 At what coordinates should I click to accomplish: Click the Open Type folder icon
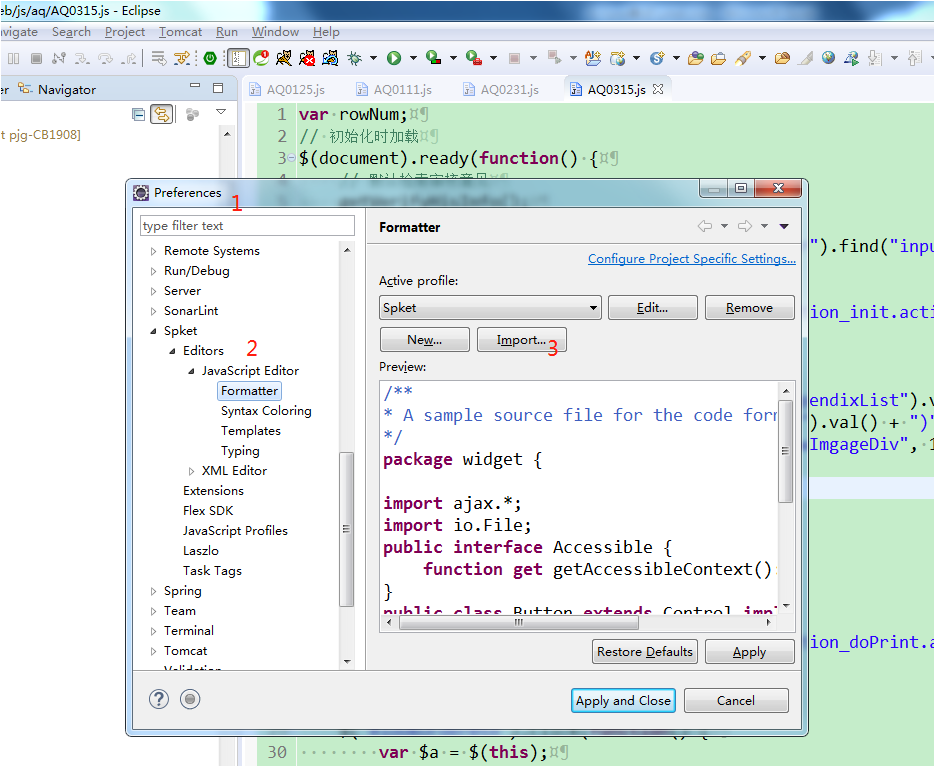[x=695, y=58]
